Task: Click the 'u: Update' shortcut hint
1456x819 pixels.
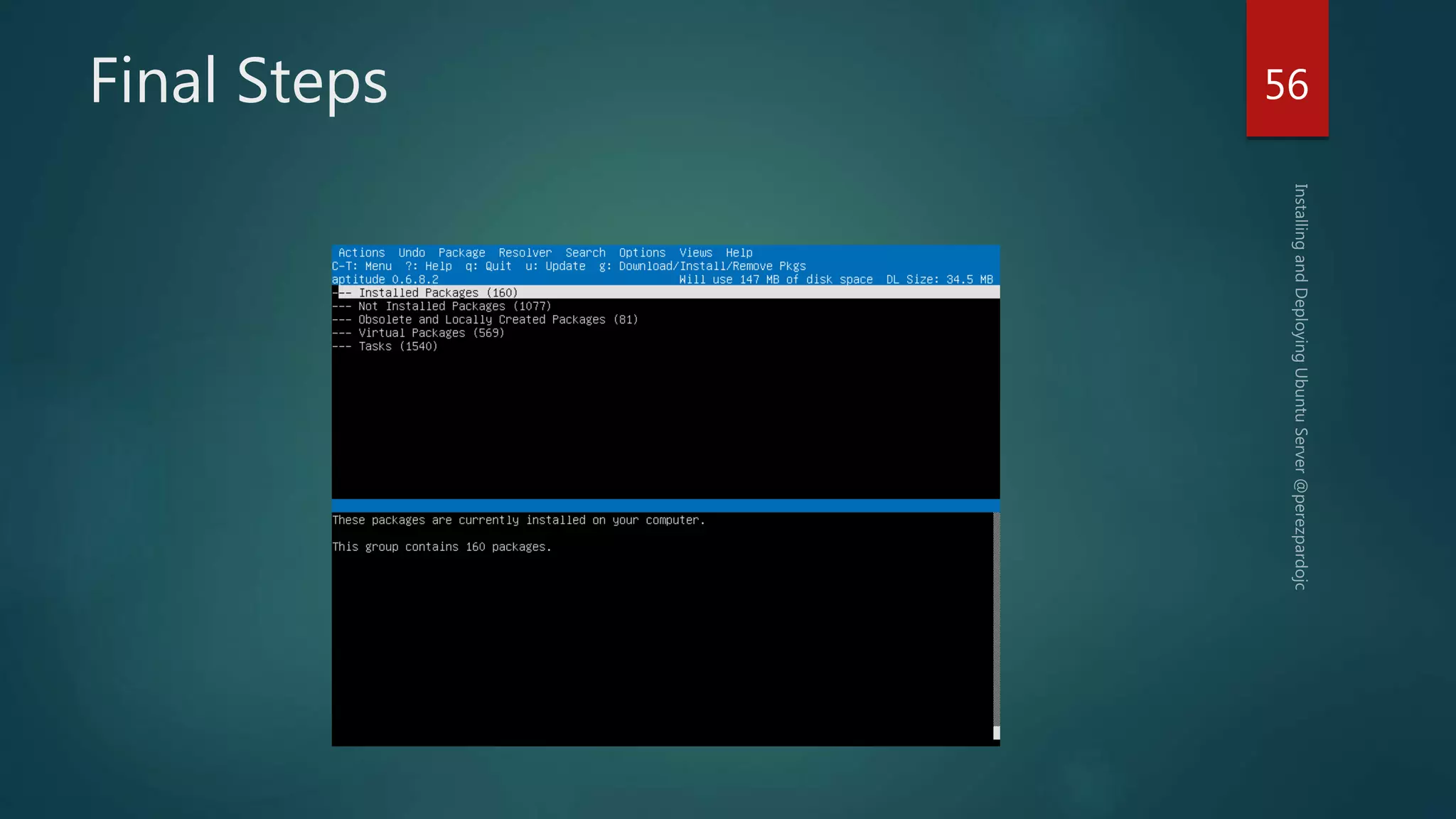Action: pyautogui.click(x=555, y=266)
